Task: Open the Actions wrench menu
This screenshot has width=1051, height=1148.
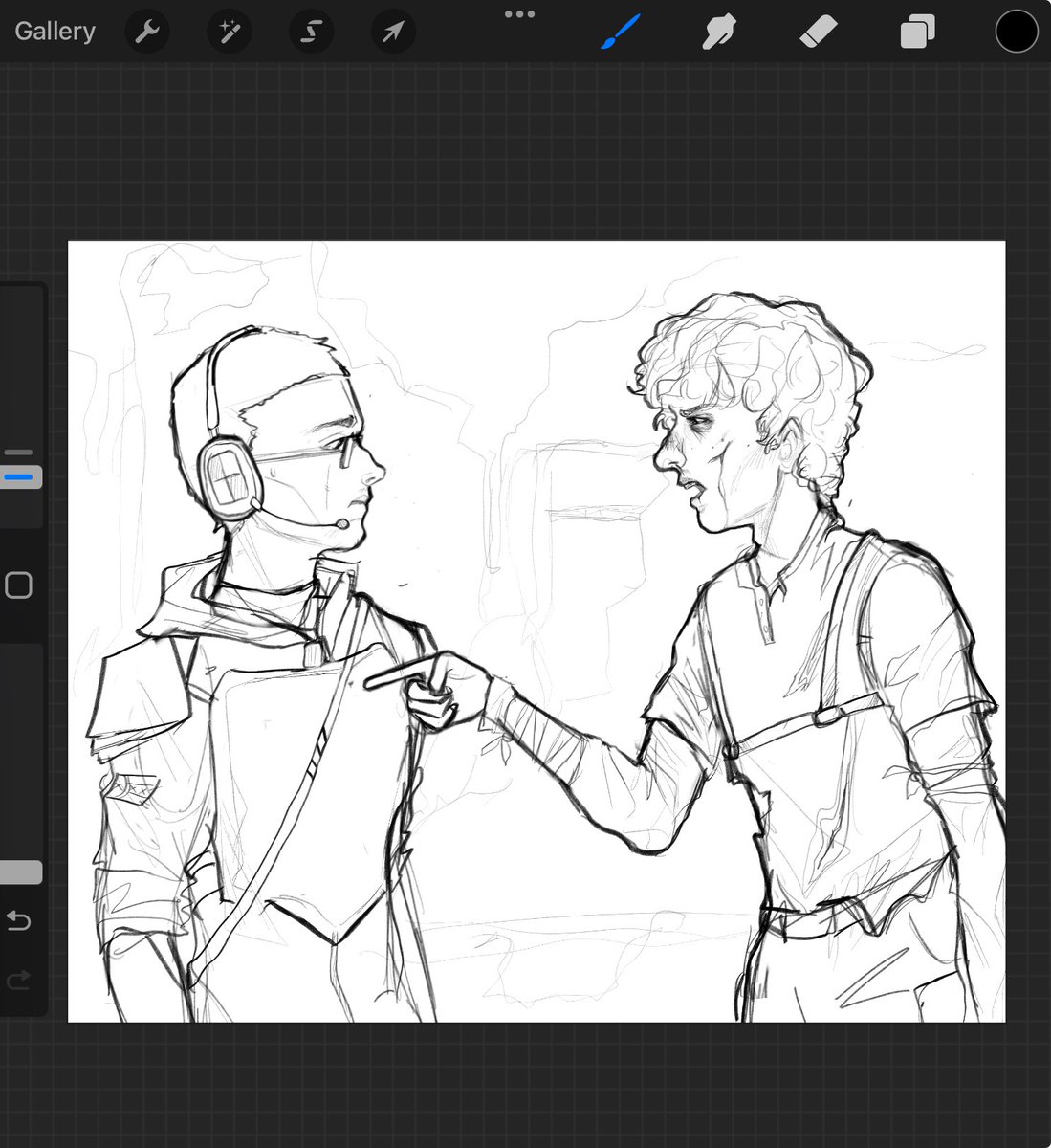Action: point(147,33)
